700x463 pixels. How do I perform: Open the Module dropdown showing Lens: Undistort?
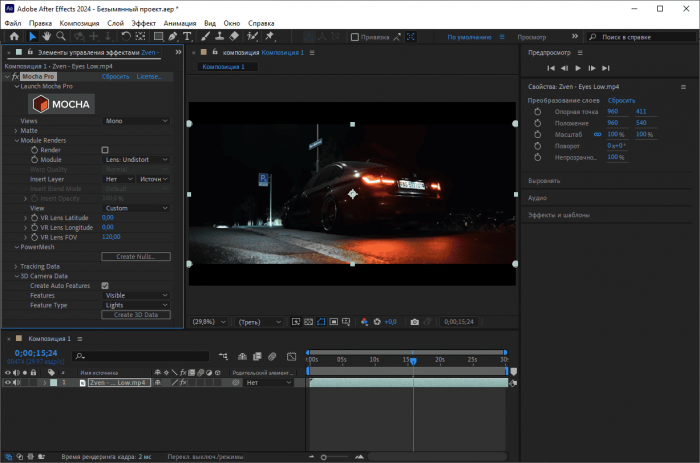pyautogui.click(x=136, y=159)
